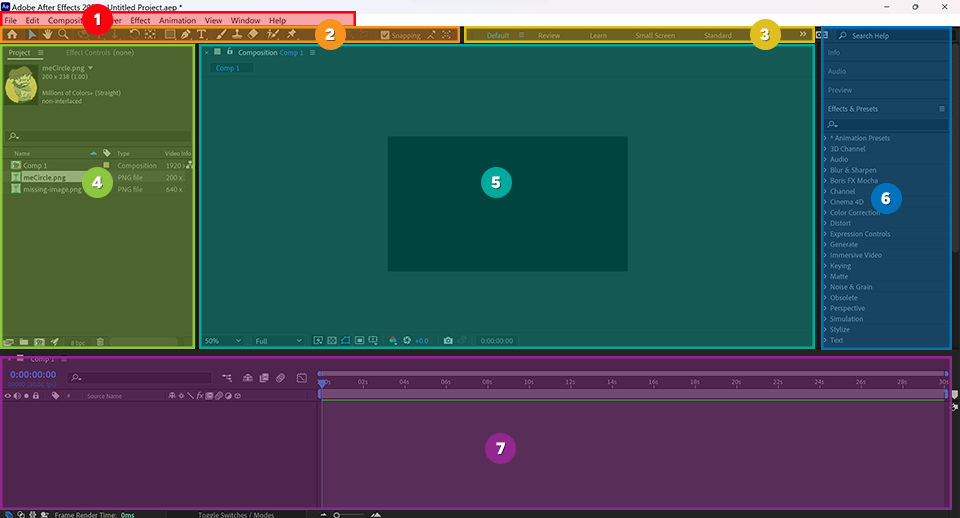The width and height of the screenshot is (960, 518).
Task: Expand the Distort effects category
Action: pos(825,223)
